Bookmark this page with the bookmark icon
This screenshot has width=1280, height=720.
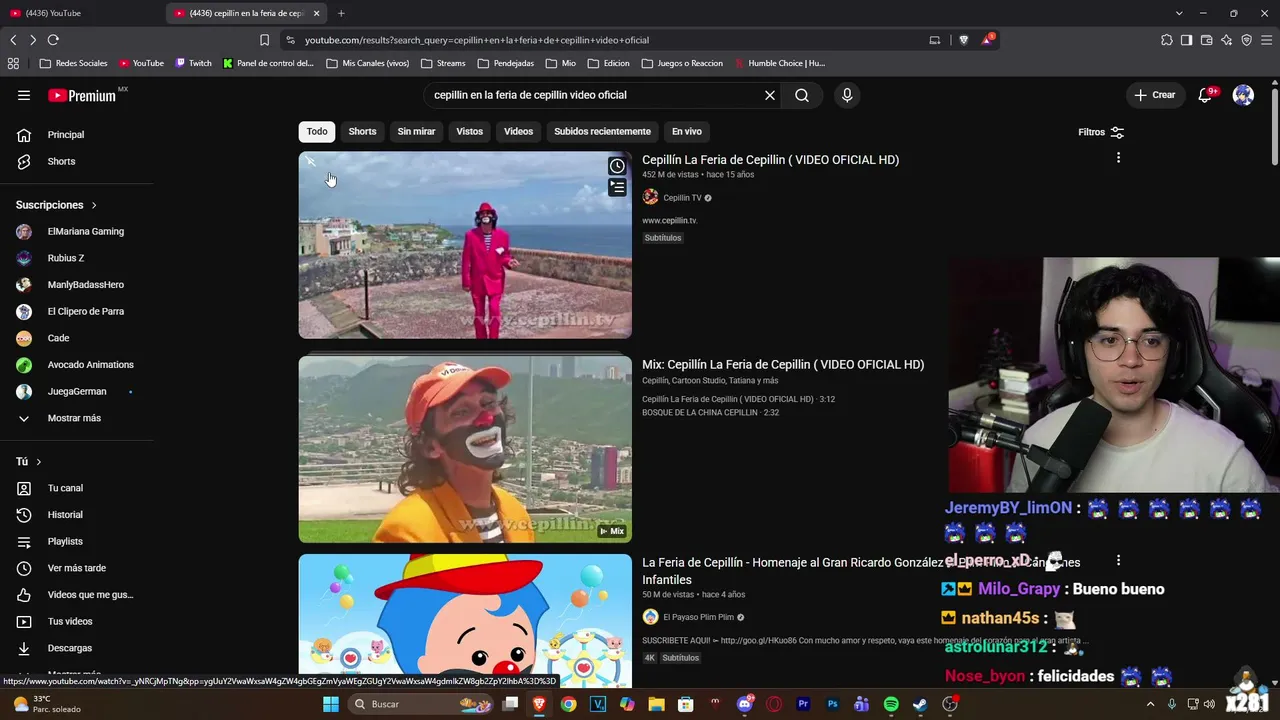[264, 40]
